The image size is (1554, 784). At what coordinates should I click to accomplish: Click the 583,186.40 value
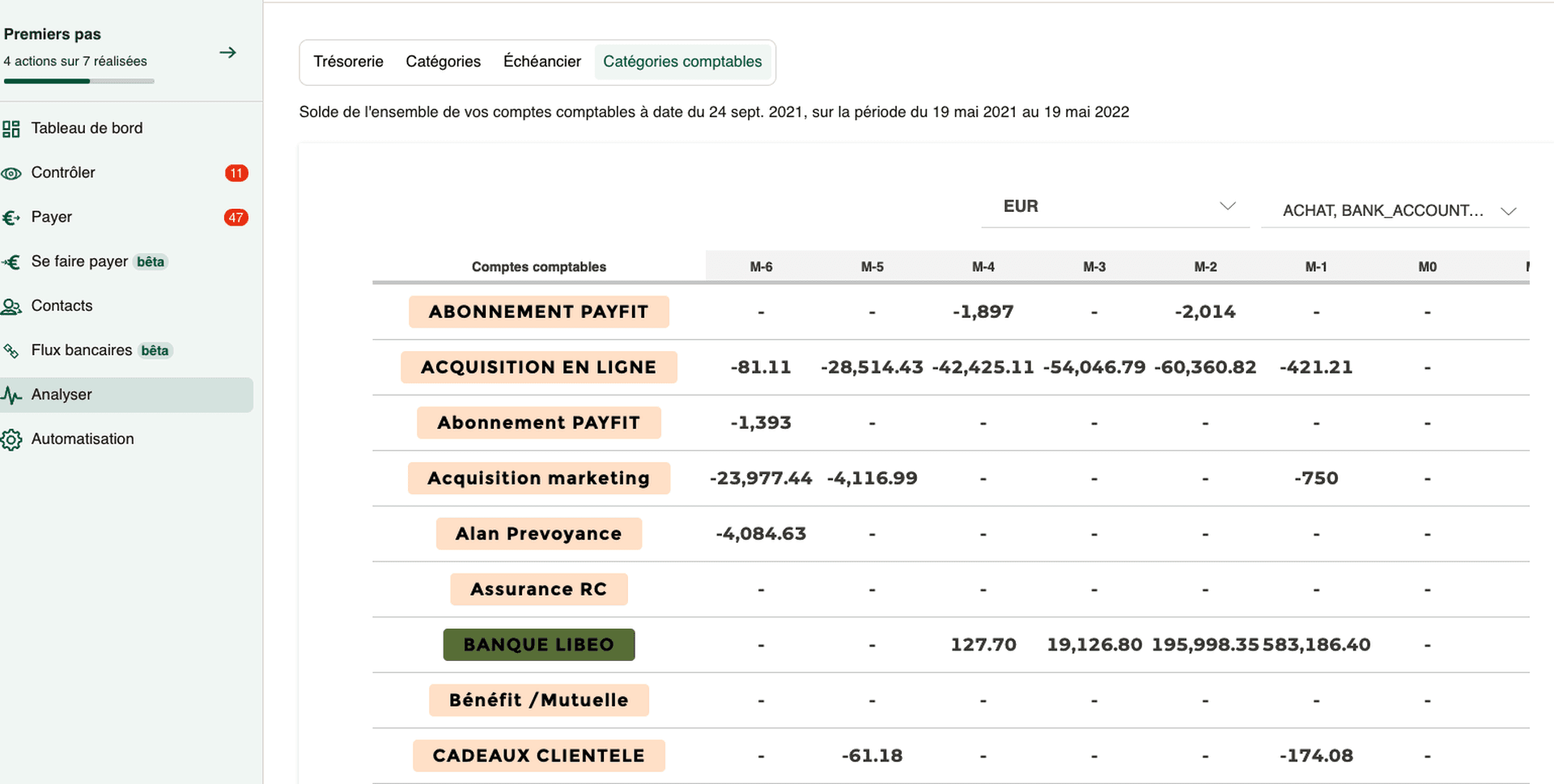click(1316, 645)
